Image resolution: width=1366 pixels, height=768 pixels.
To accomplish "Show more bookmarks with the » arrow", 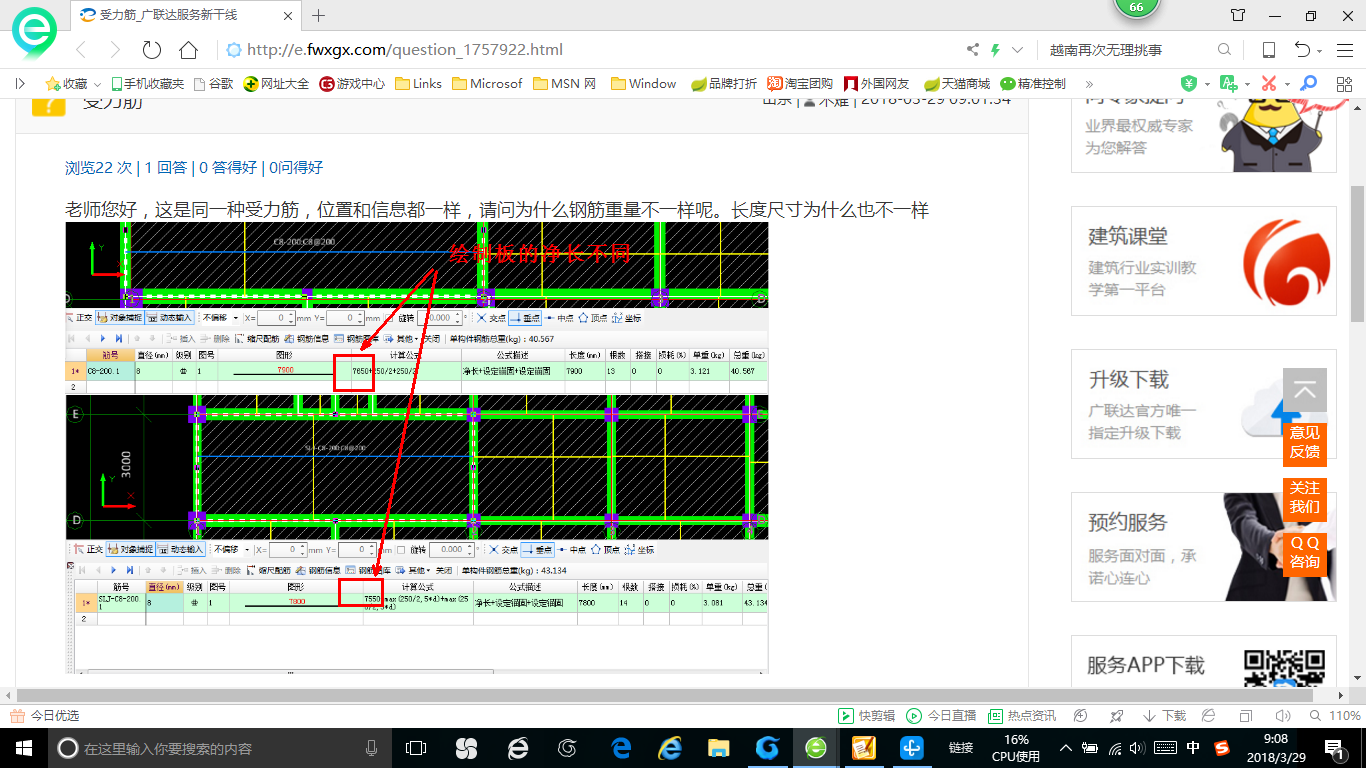I will [1089, 84].
